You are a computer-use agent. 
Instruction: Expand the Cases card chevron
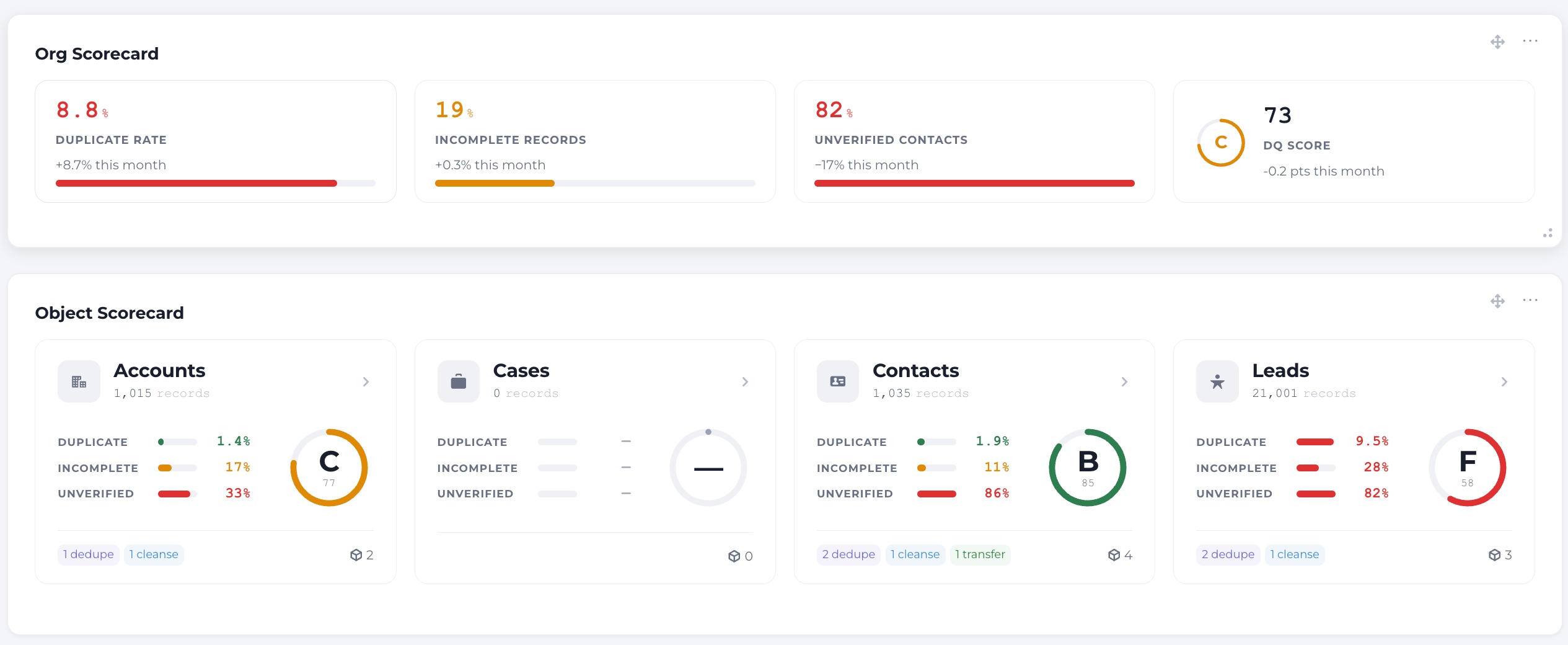tap(745, 381)
